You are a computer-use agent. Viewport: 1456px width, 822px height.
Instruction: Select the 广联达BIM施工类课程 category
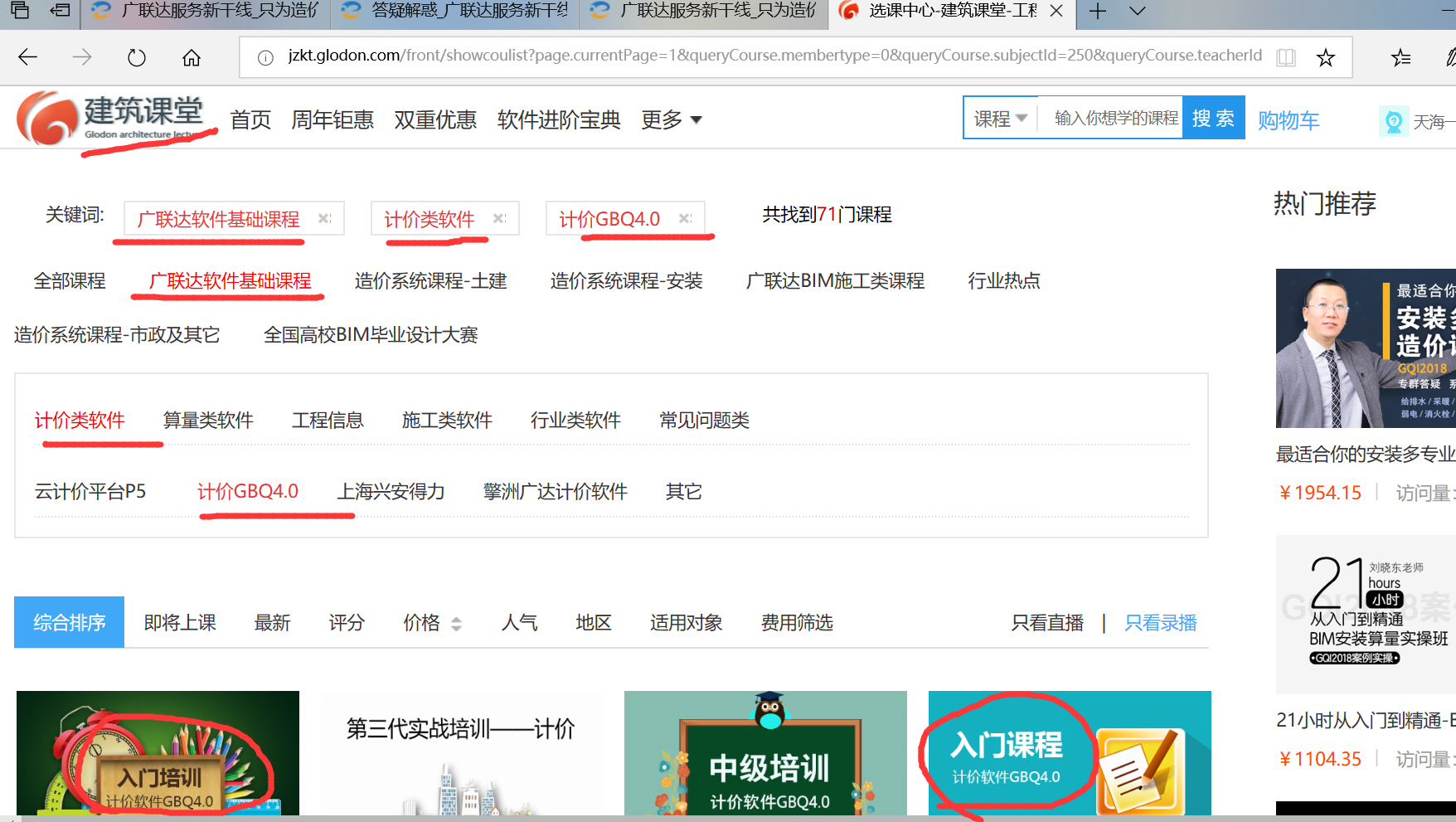pos(835,281)
